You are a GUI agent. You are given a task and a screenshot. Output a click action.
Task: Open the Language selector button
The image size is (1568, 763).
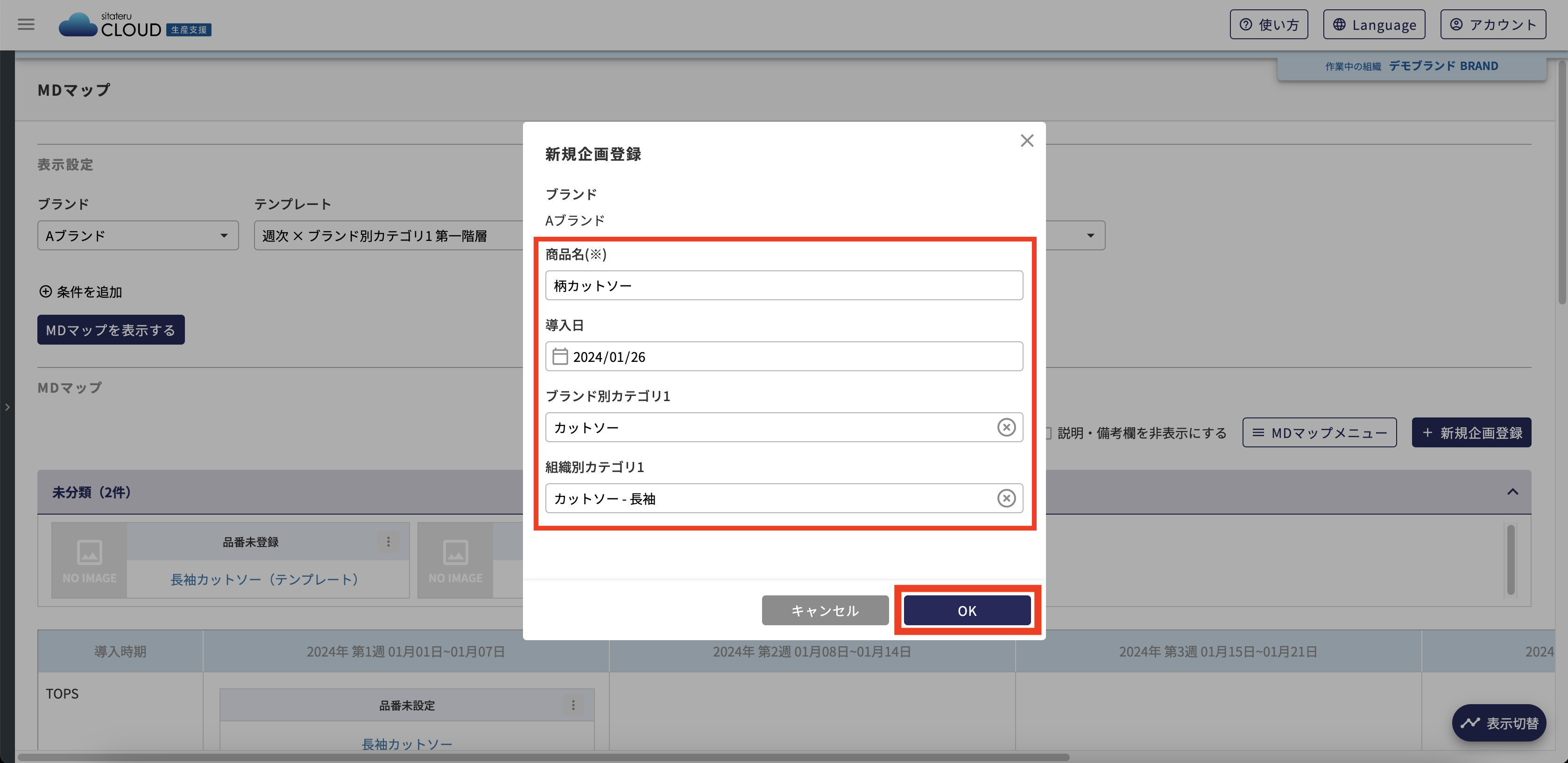tap(1374, 24)
